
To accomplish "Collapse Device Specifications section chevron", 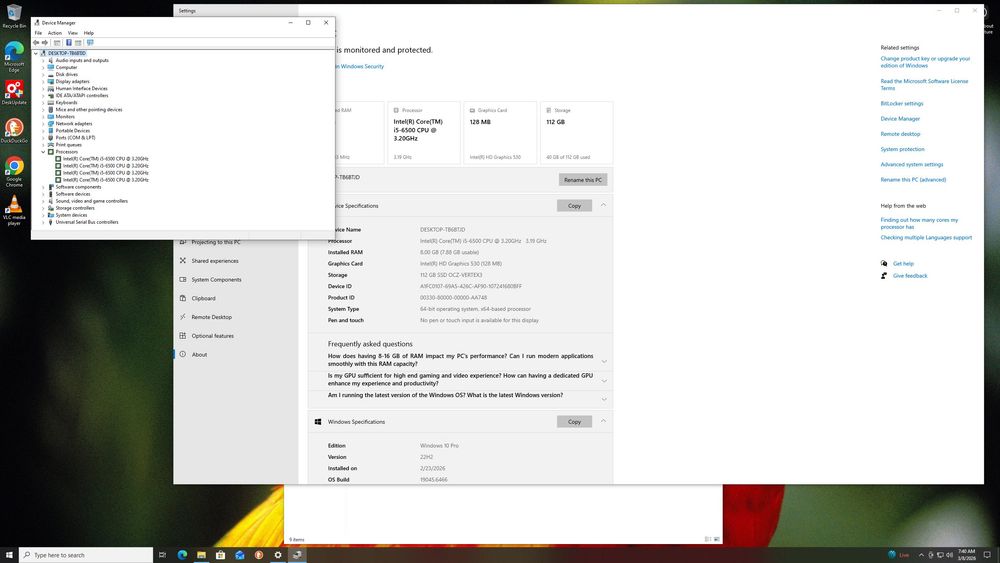I will coord(603,205).
